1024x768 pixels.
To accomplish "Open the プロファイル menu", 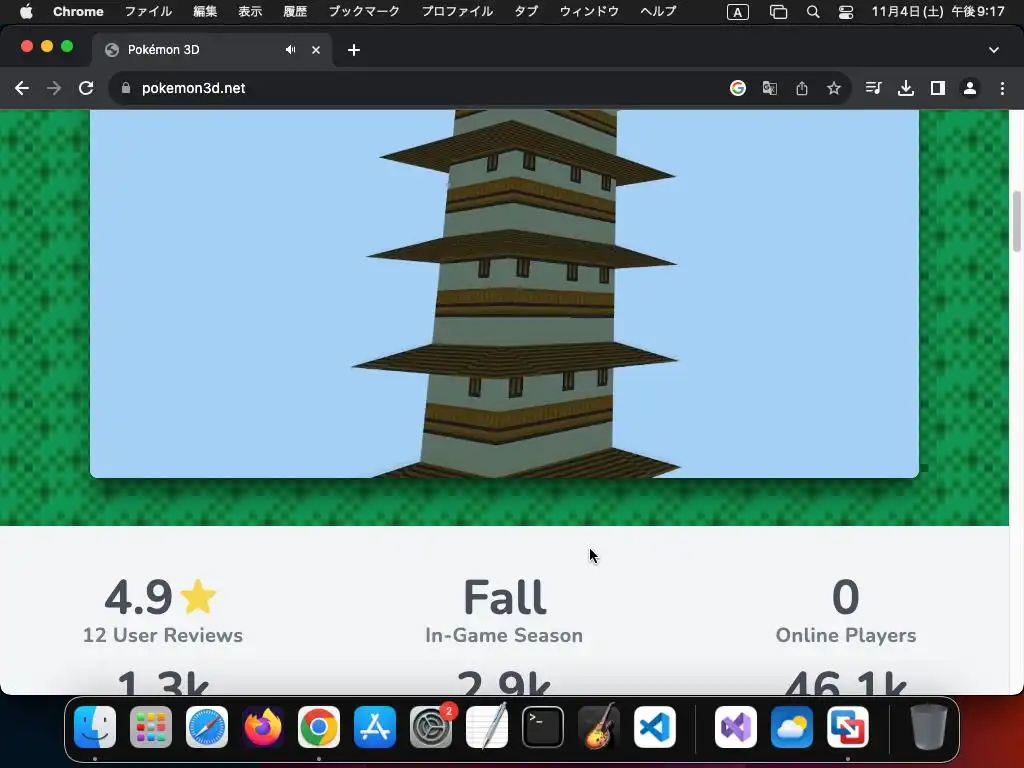I will (457, 11).
